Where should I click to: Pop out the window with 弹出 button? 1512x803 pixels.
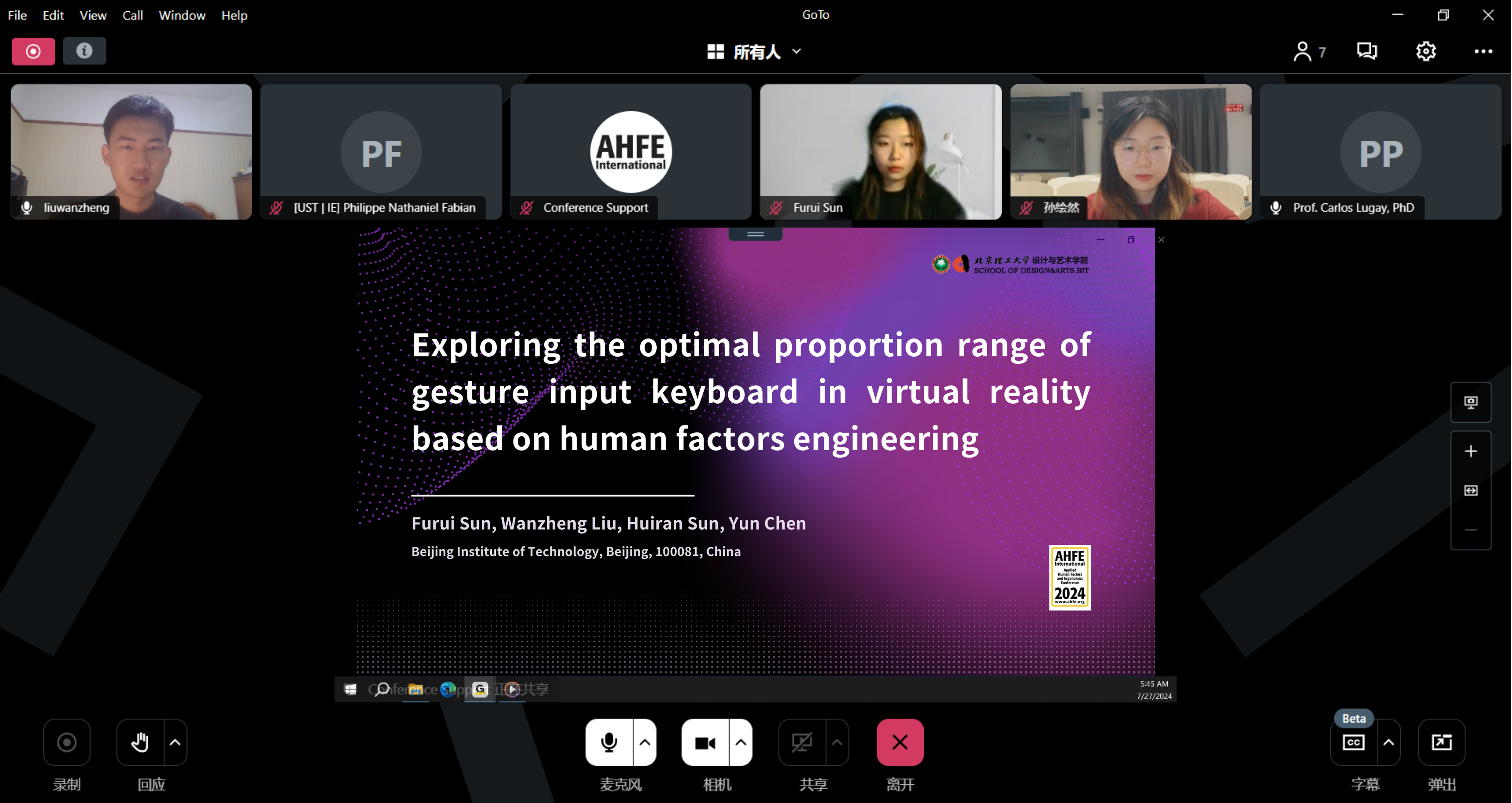1441,743
